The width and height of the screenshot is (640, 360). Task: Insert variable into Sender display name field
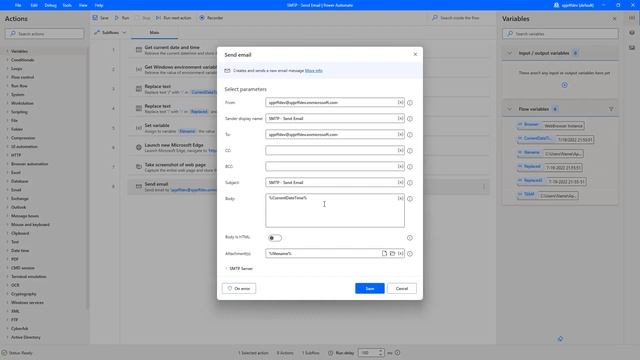tap(400, 118)
